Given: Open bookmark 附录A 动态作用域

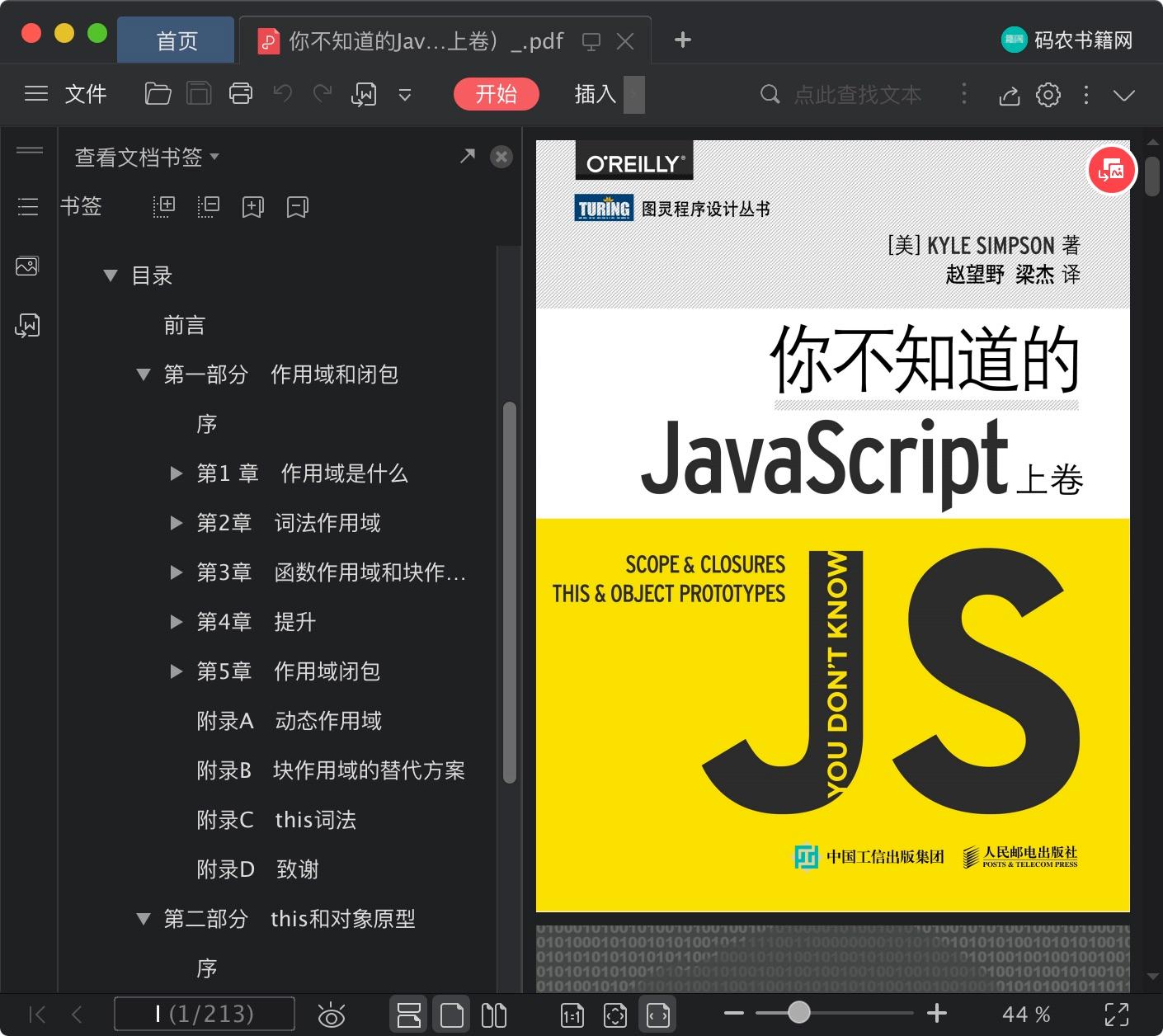Looking at the screenshot, I should pos(290,721).
